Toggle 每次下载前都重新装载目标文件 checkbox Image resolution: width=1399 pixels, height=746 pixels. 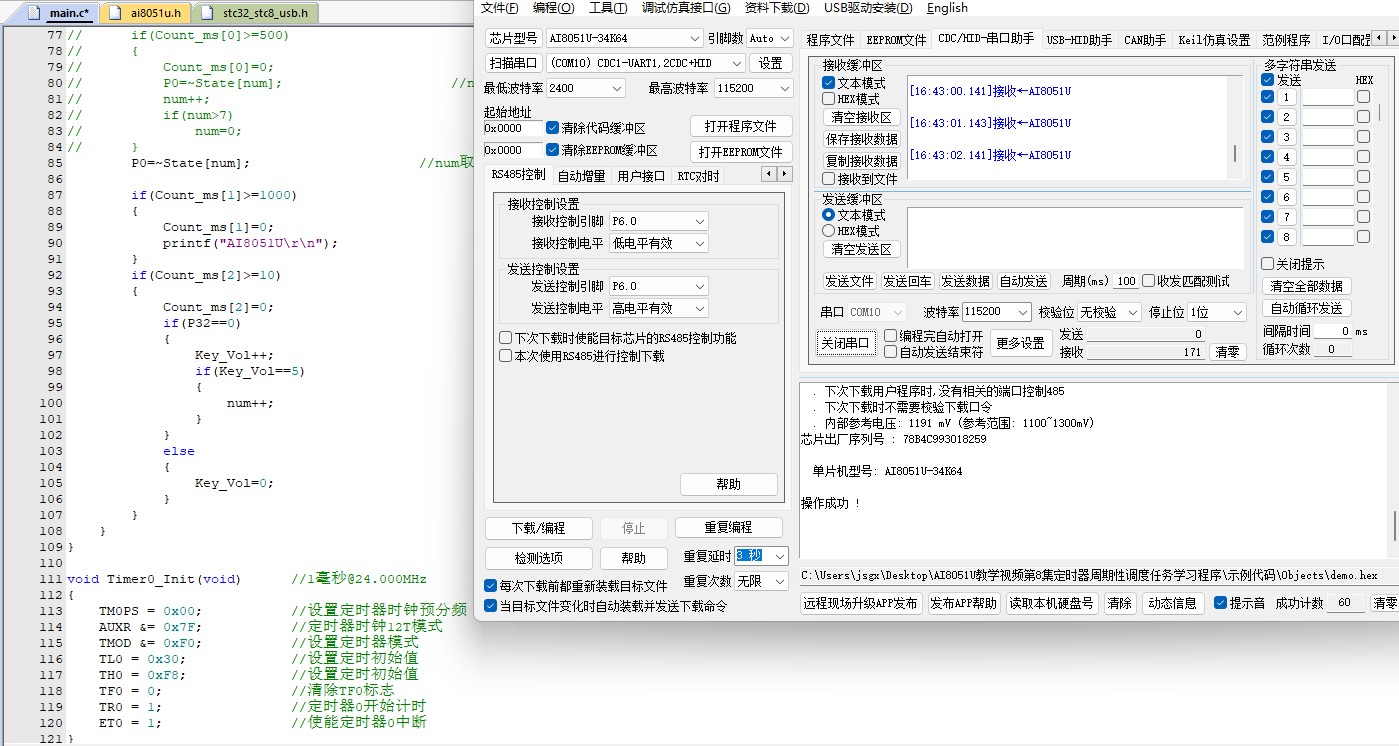click(x=490, y=586)
